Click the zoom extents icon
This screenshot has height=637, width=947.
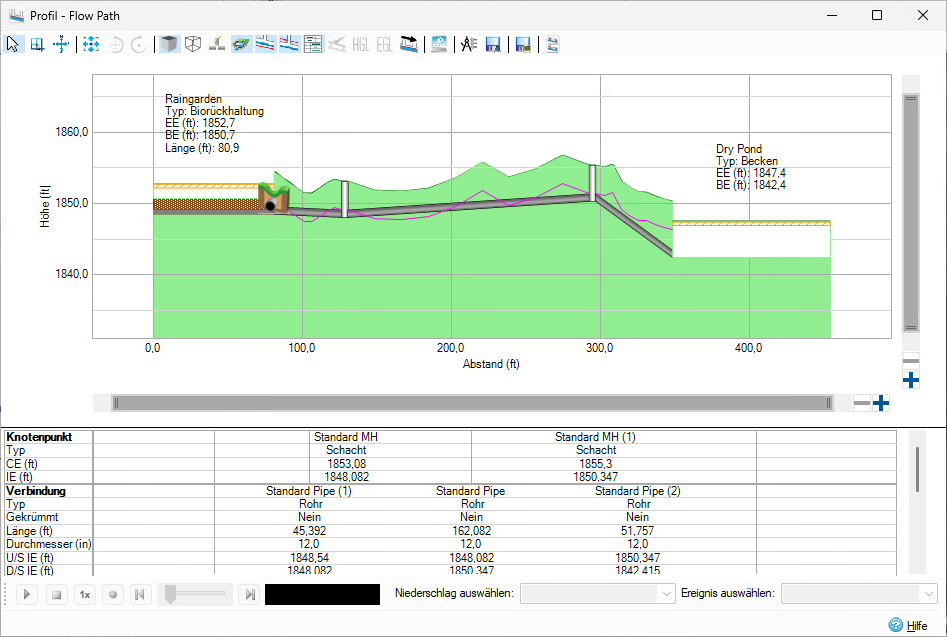tap(91, 44)
